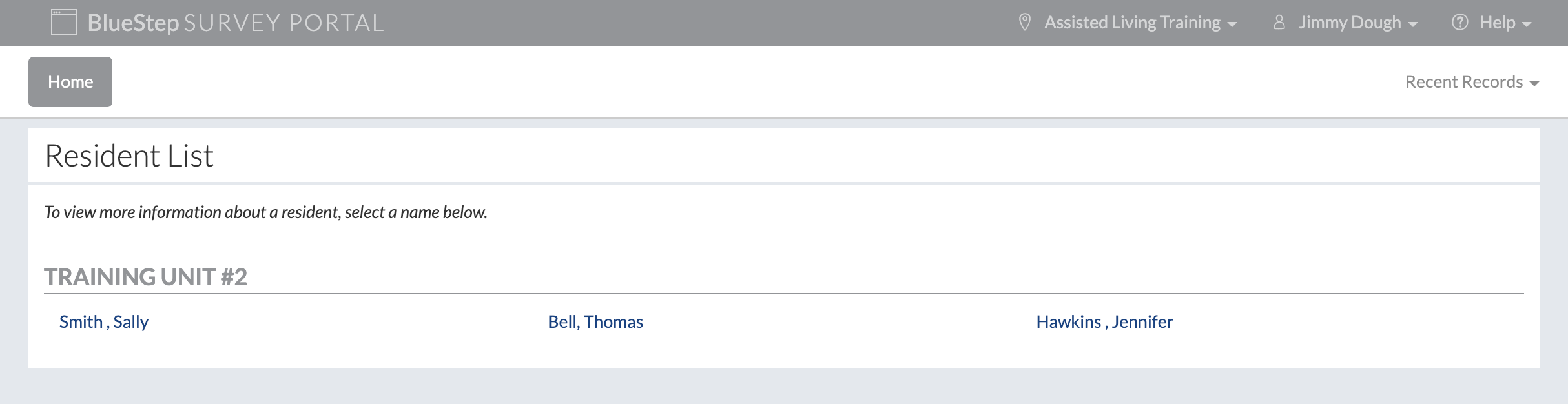Open the Bell, Thomas resident record
The width and height of the screenshot is (1568, 404).
click(595, 321)
